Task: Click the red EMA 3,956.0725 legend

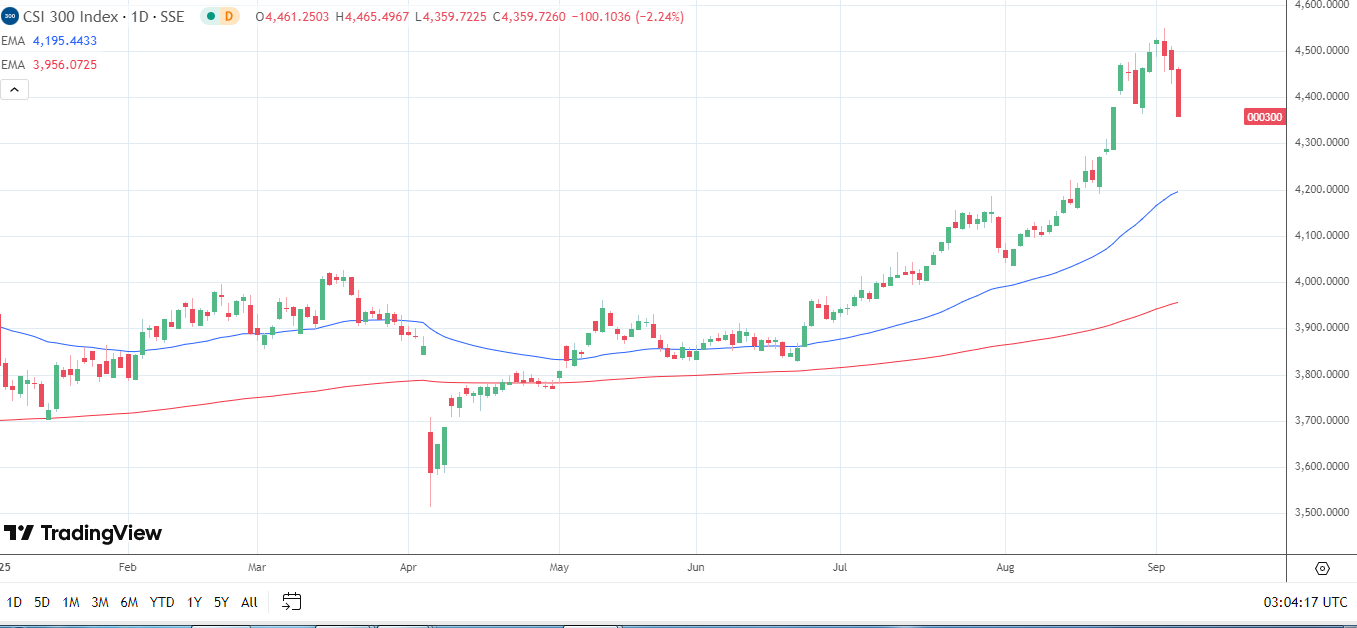Action: (49, 65)
